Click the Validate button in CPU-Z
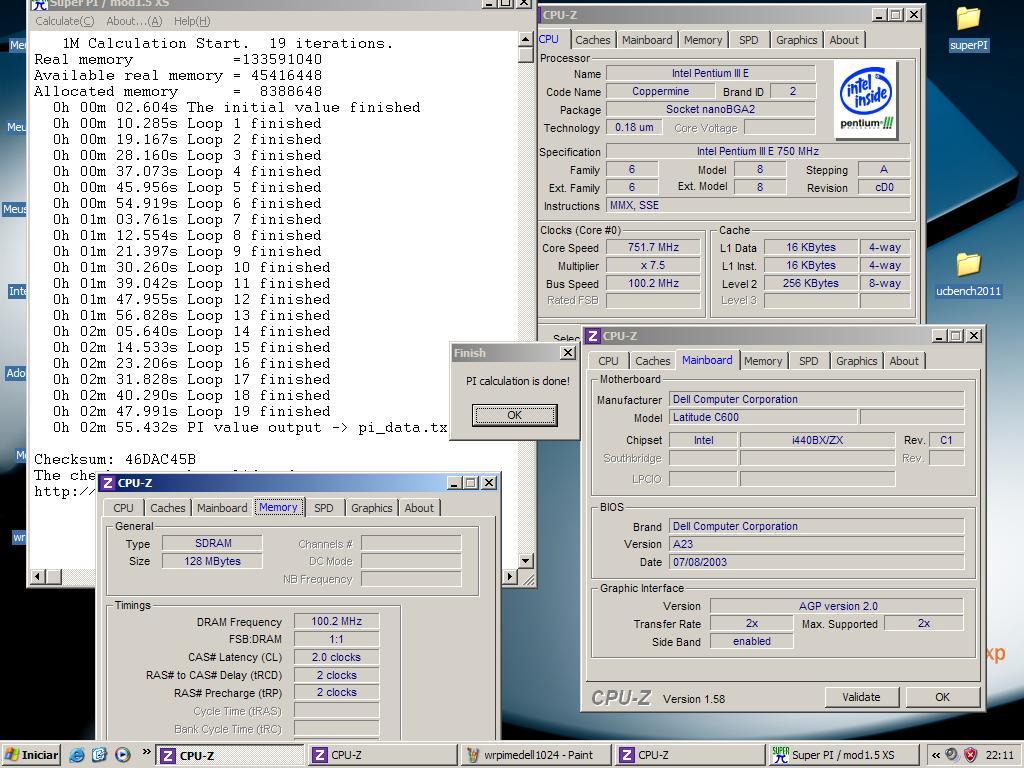Viewport: 1024px width, 768px height. point(861,697)
